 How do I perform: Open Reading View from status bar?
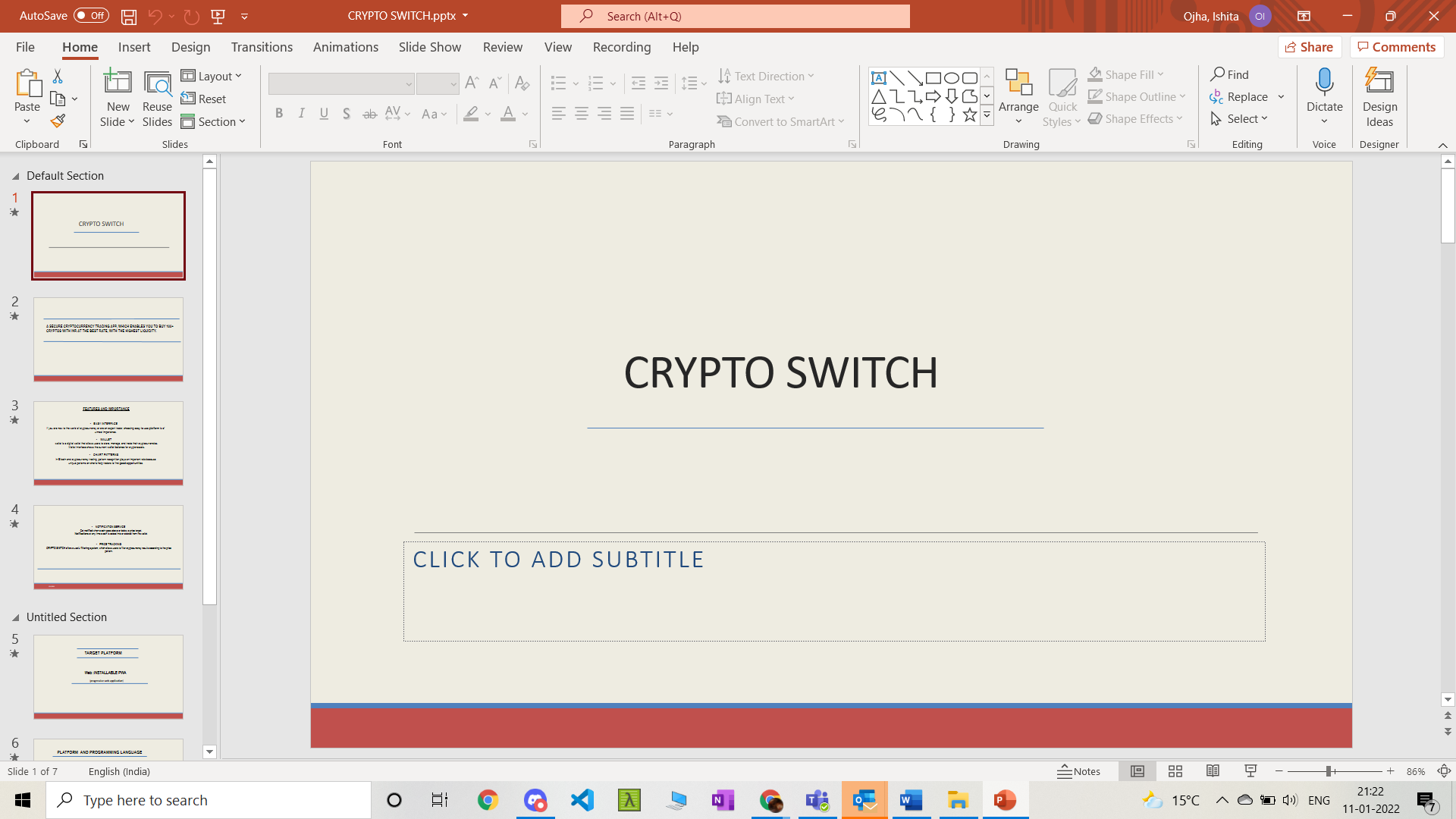[x=1213, y=771]
